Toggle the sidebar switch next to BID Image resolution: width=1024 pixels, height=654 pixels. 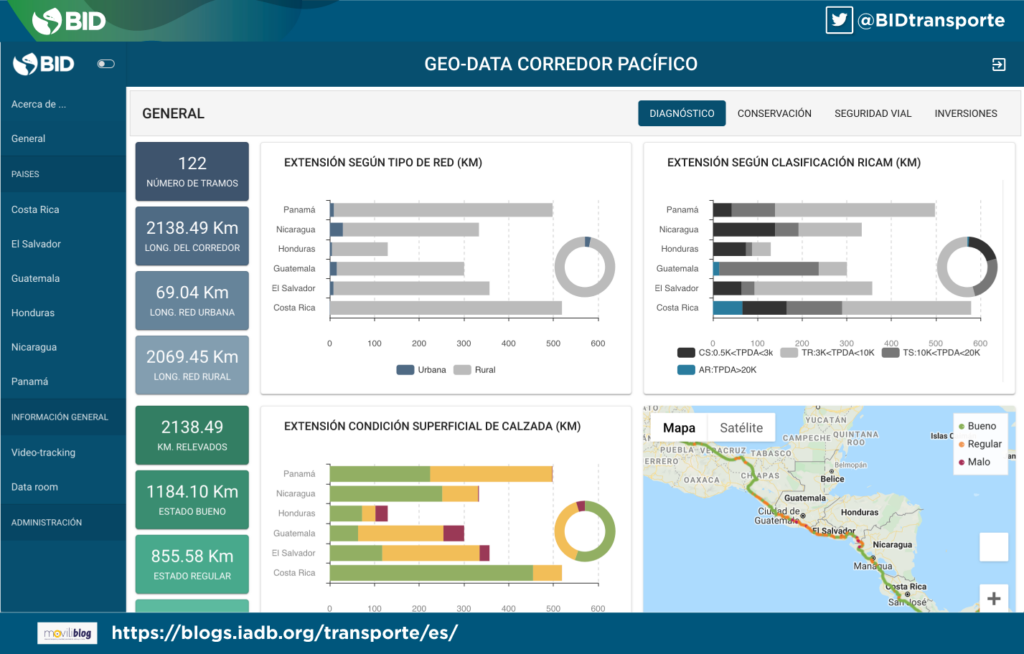pyautogui.click(x=105, y=65)
